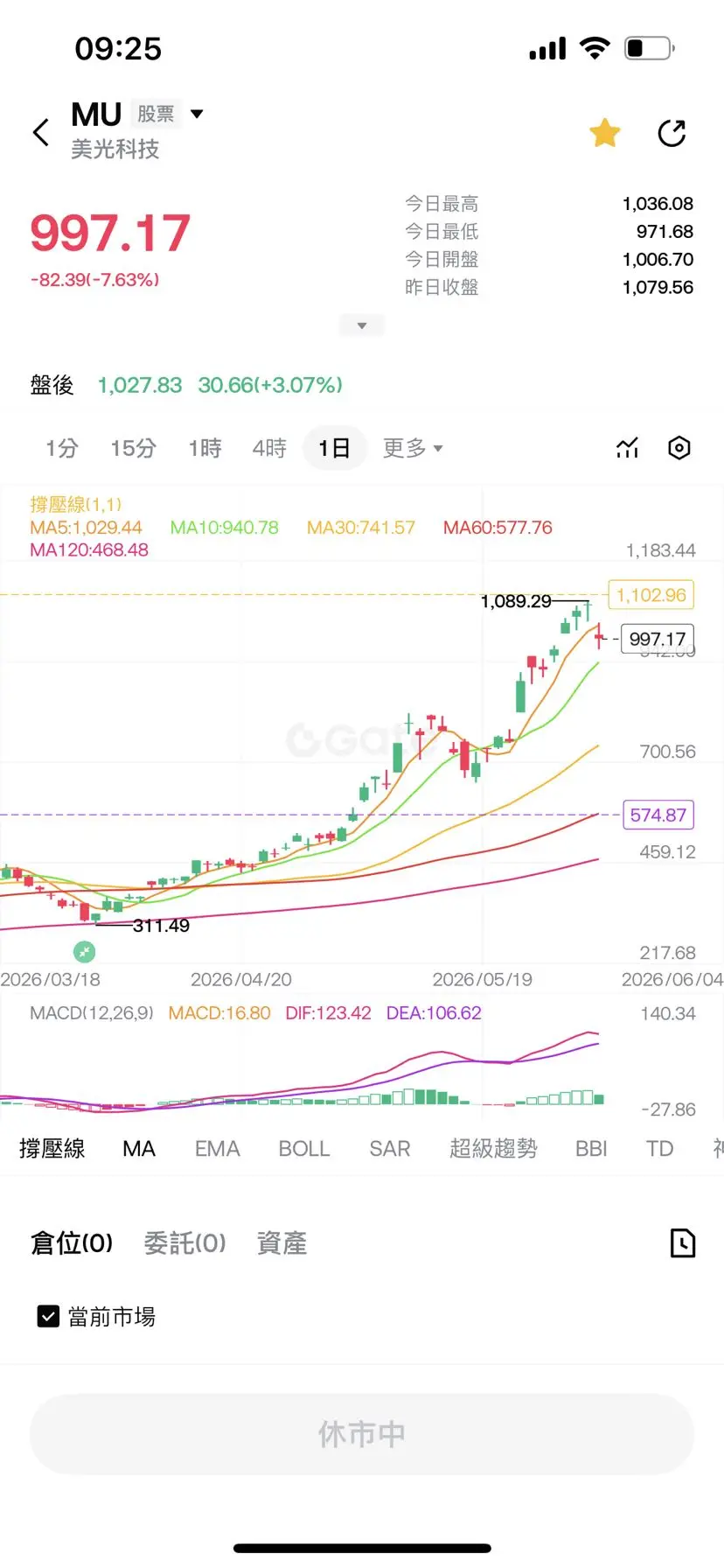
Task: Tap the MA10:940.78 legend value
Action: [x=224, y=528]
